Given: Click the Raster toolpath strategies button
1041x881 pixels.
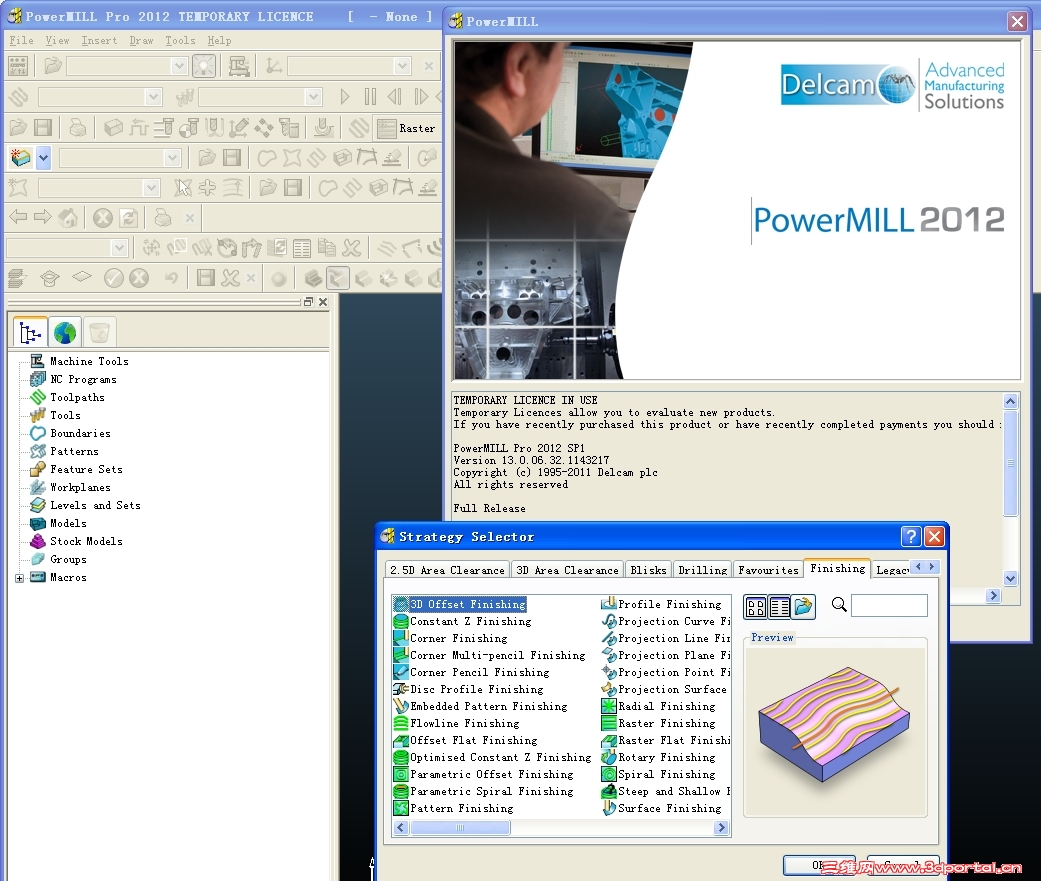Looking at the screenshot, I should (x=405, y=128).
